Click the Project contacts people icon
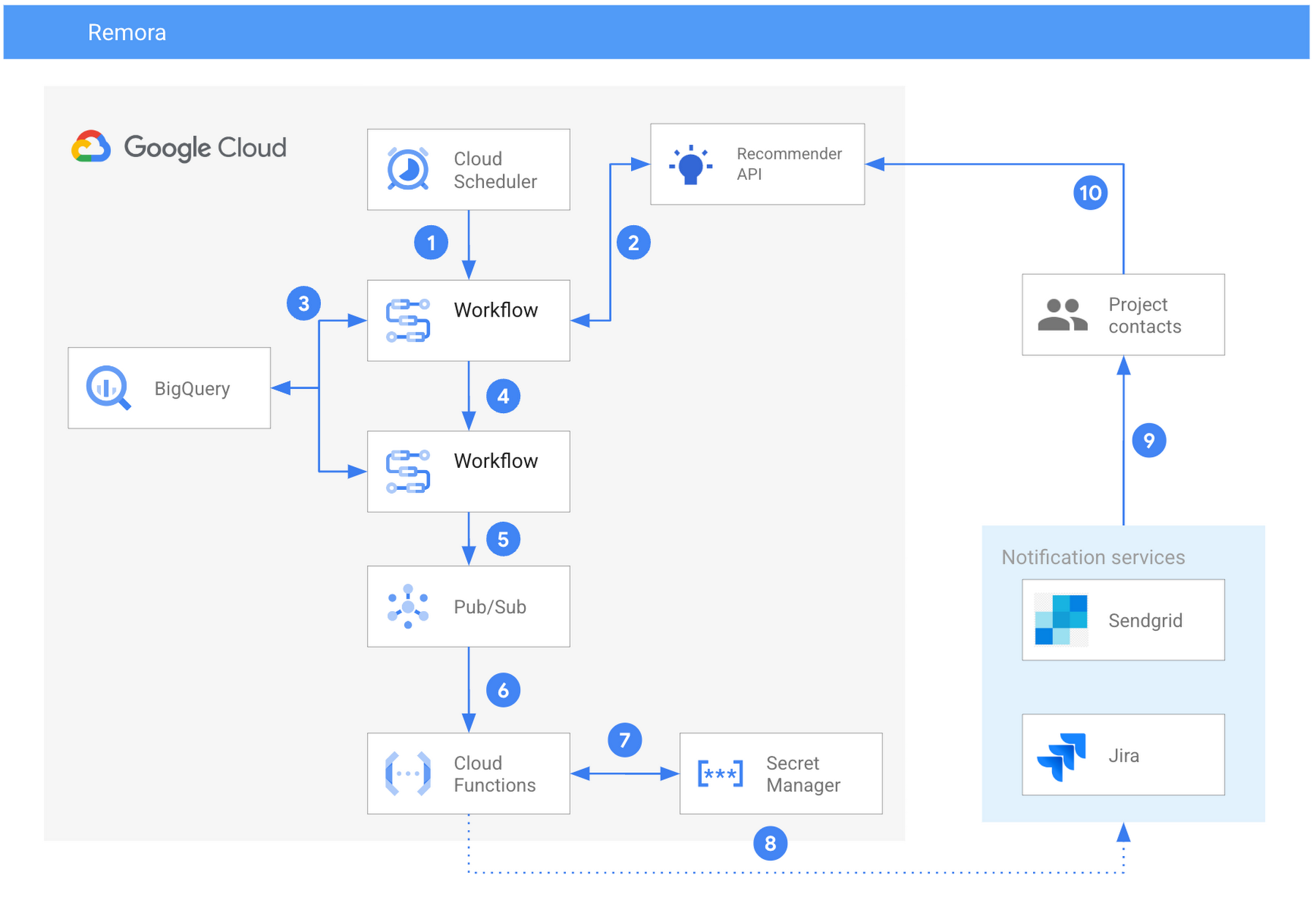 click(1062, 314)
